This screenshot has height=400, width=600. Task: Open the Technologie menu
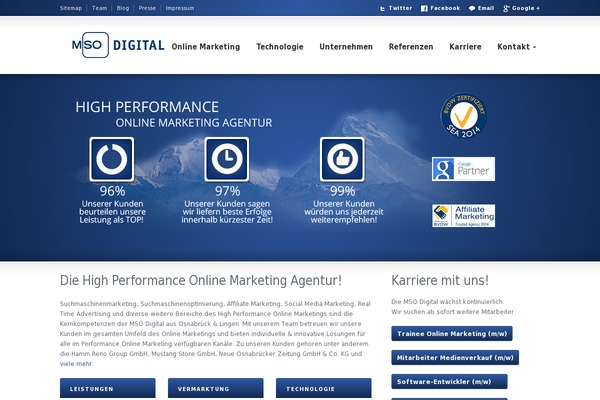pos(280,47)
